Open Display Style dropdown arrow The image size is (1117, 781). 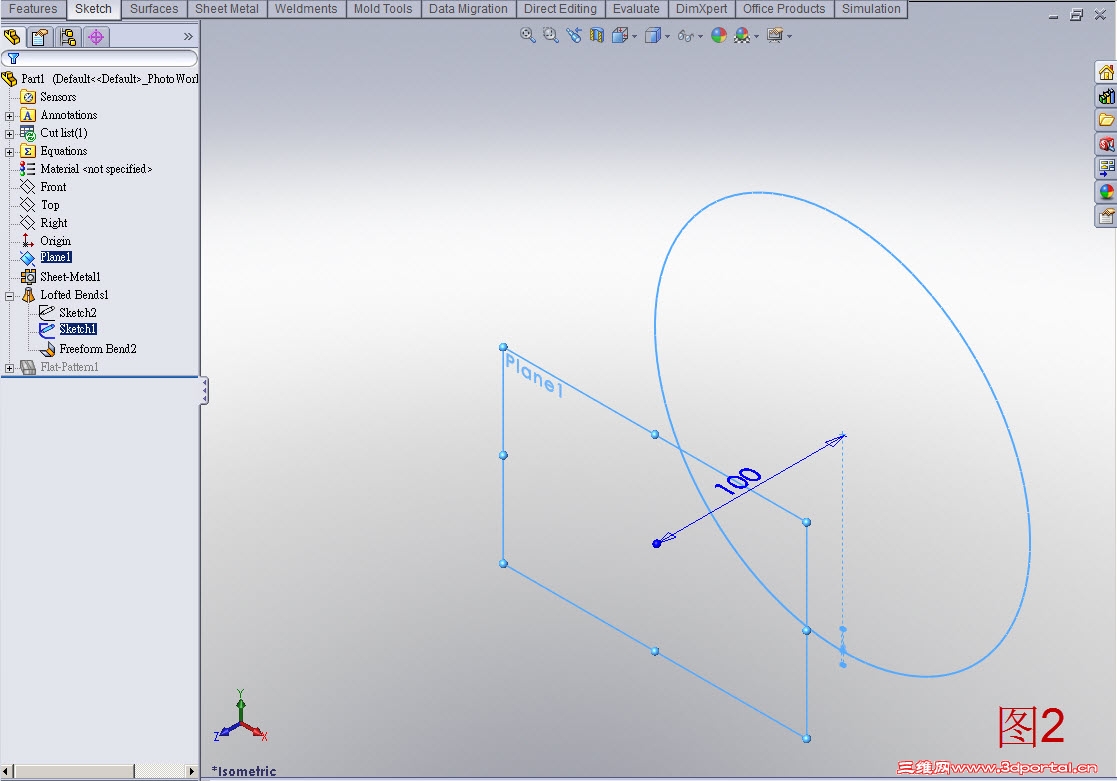tap(667, 36)
